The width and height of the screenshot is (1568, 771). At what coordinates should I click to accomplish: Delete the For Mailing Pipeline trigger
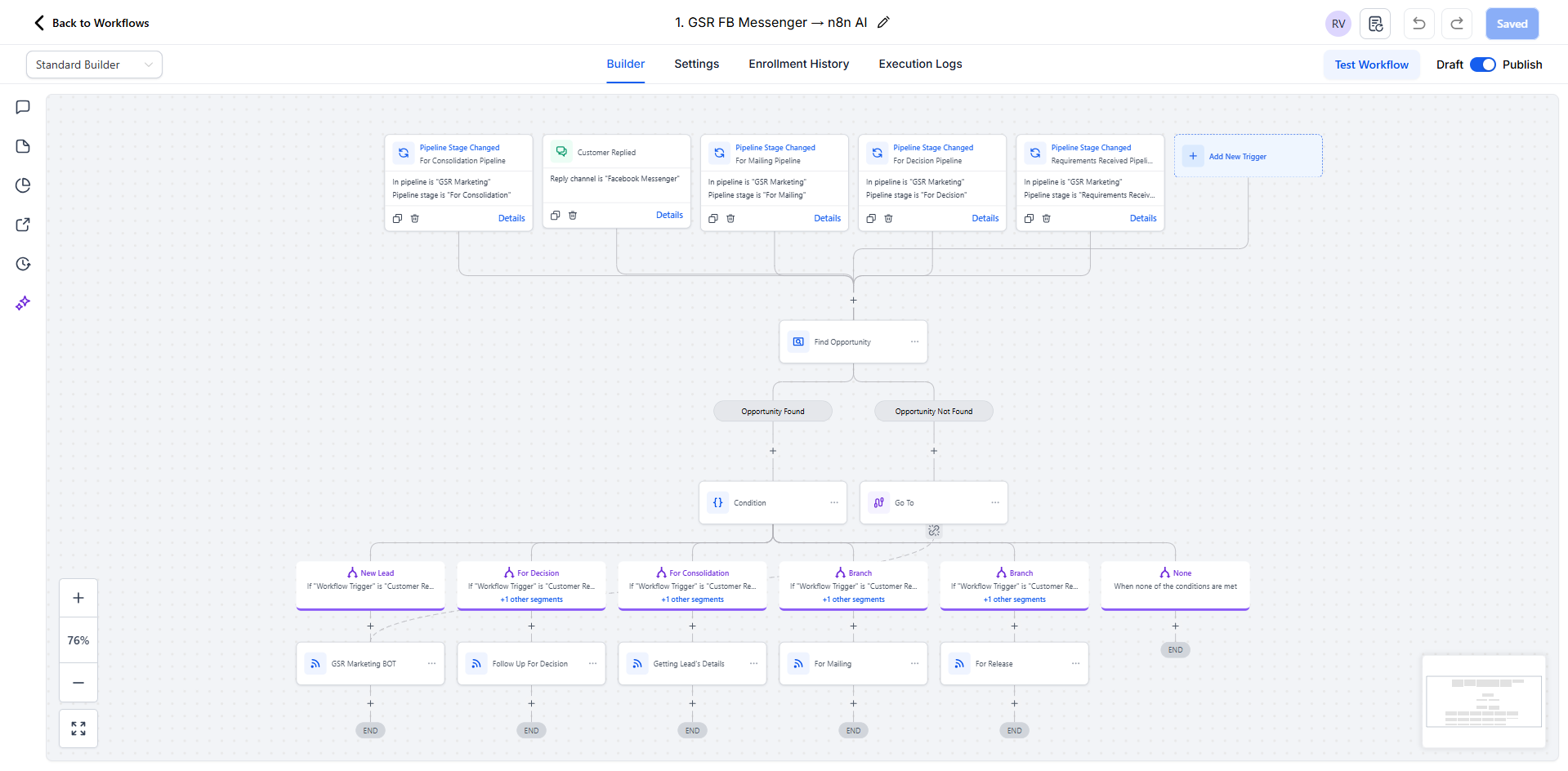coord(730,218)
